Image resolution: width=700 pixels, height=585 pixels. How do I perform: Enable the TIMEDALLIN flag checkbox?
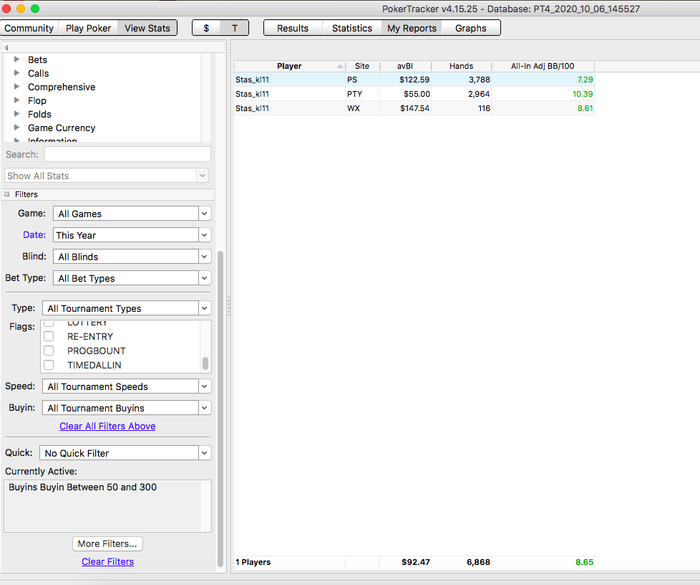(49, 365)
